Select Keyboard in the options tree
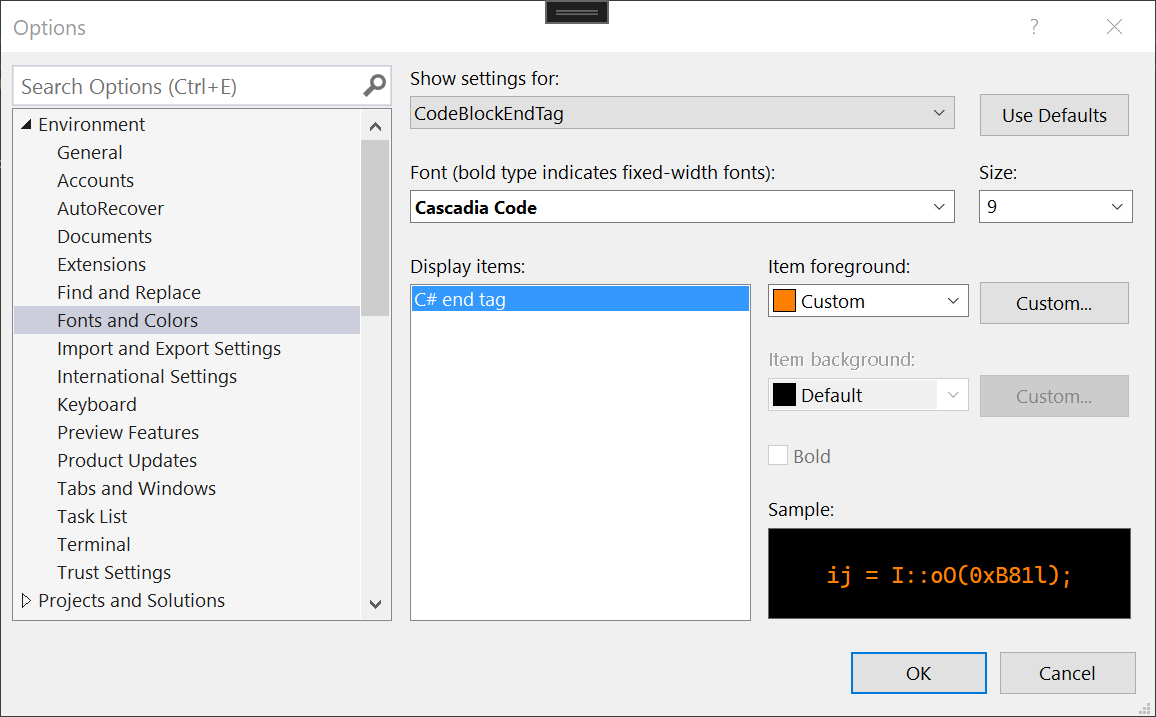Viewport: 1156px width, 717px height. (97, 405)
